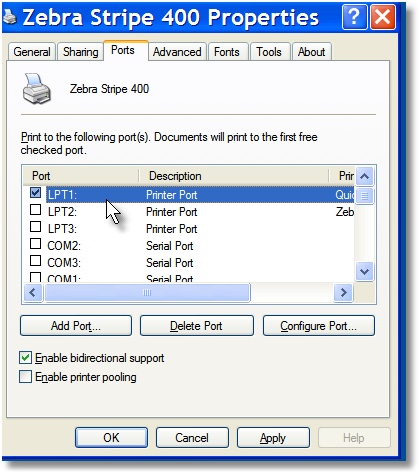Click the Add Port... button
The height and width of the screenshot is (475, 420).
click(76, 326)
